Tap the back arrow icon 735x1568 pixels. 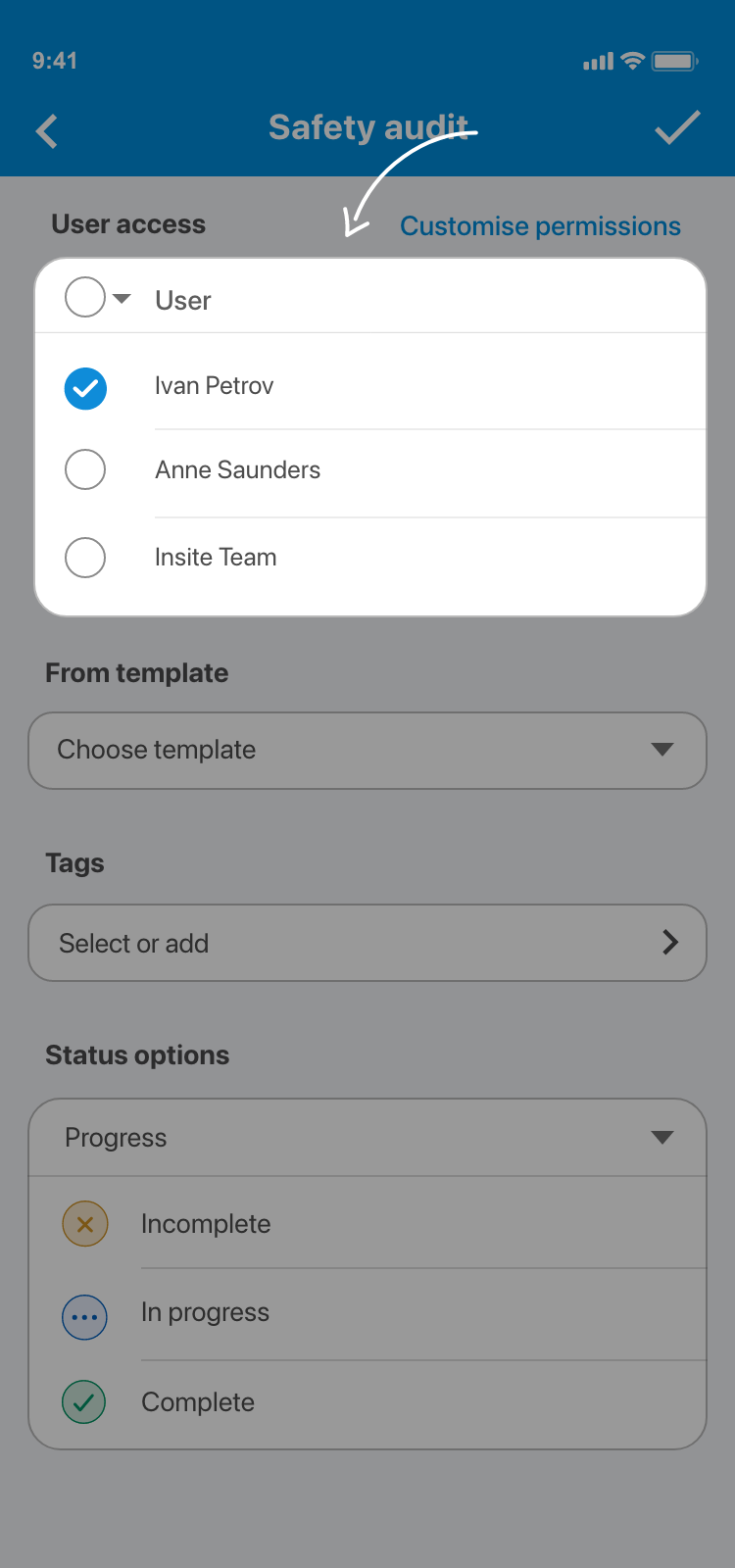tap(47, 131)
